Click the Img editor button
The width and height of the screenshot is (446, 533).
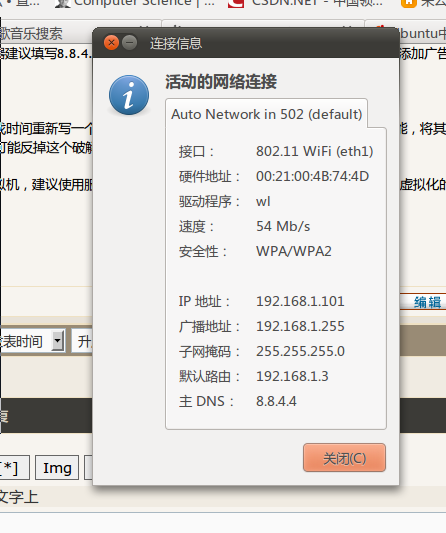pyautogui.click(x=57, y=468)
